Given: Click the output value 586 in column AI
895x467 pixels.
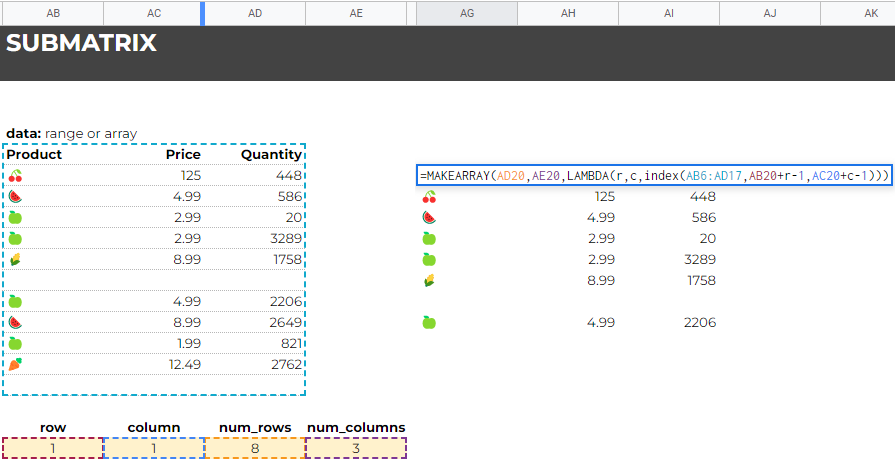Looking at the screenshot, I should coord(703,218).
